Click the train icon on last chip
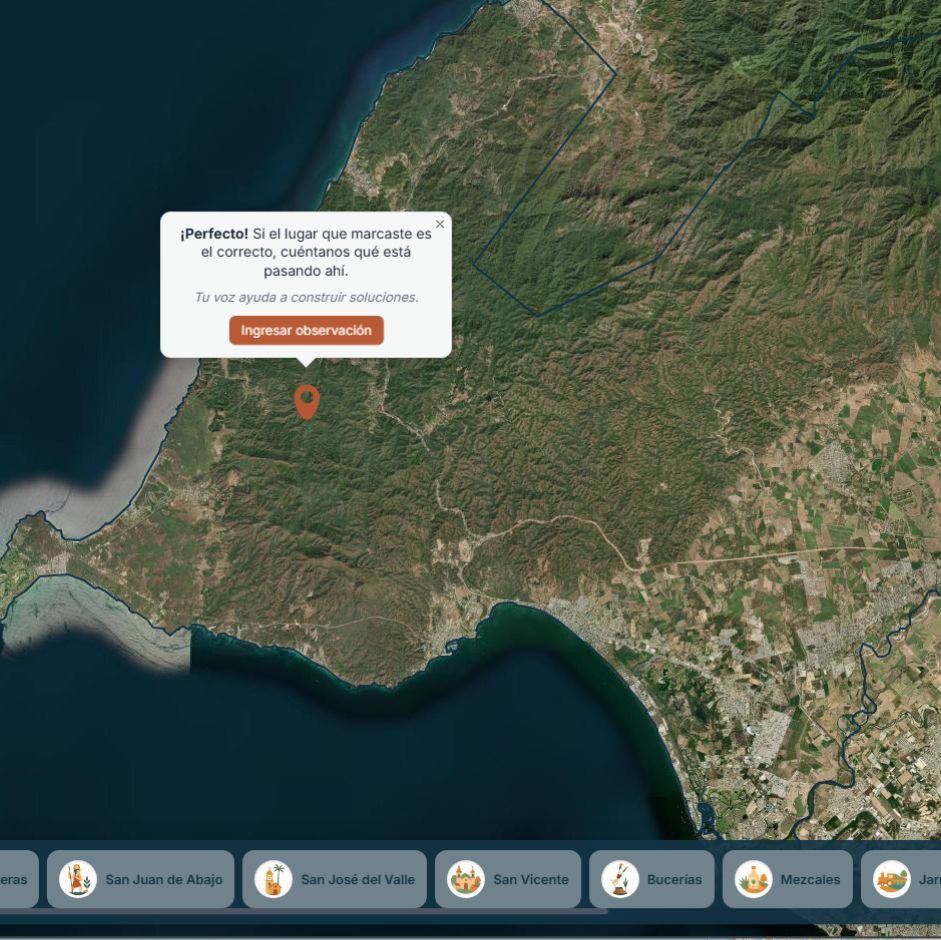Image resolution: width=941 pixels, height=940 pixels. [891, 879]
